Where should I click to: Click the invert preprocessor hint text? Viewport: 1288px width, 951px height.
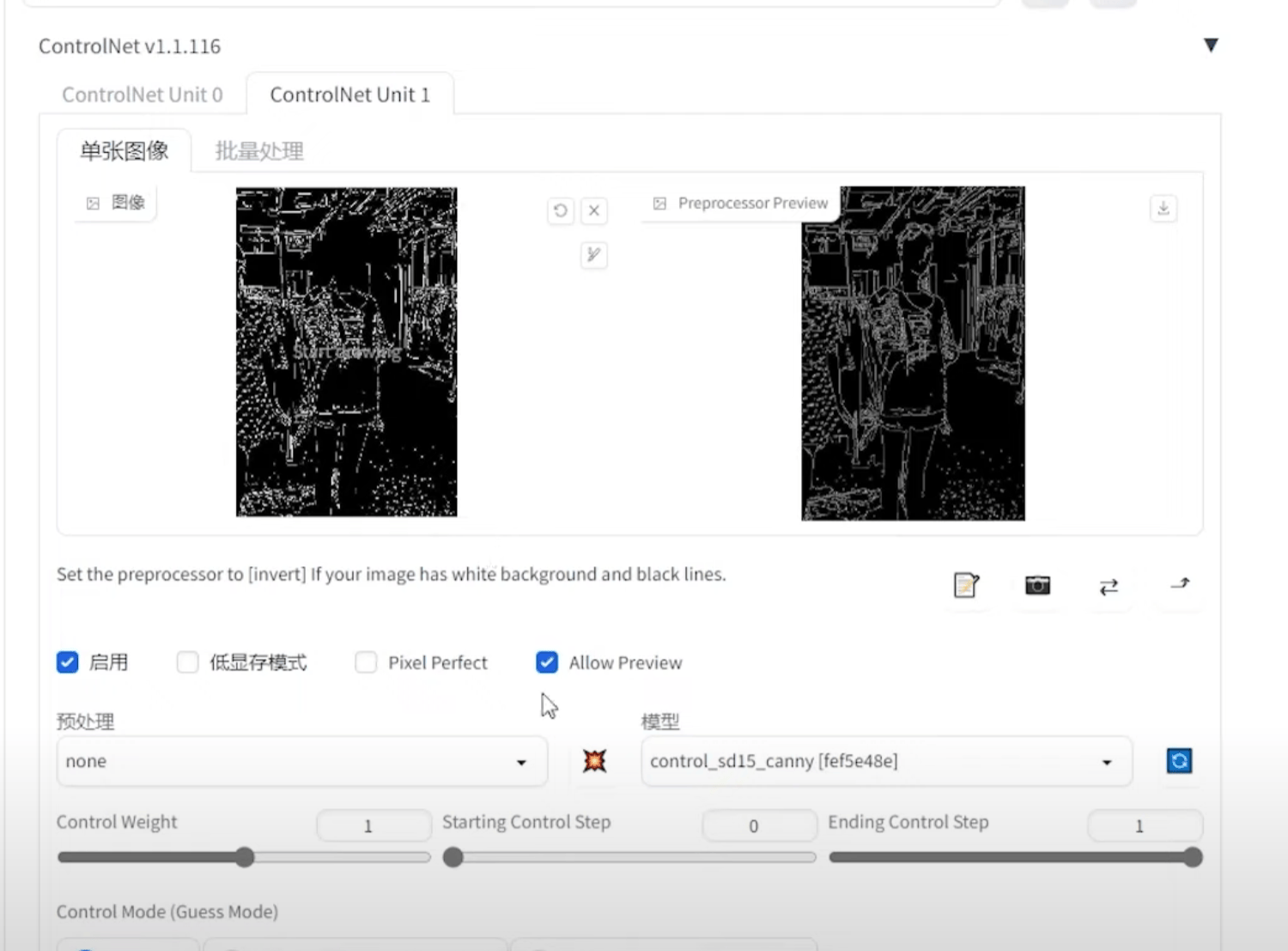point(392,574)
